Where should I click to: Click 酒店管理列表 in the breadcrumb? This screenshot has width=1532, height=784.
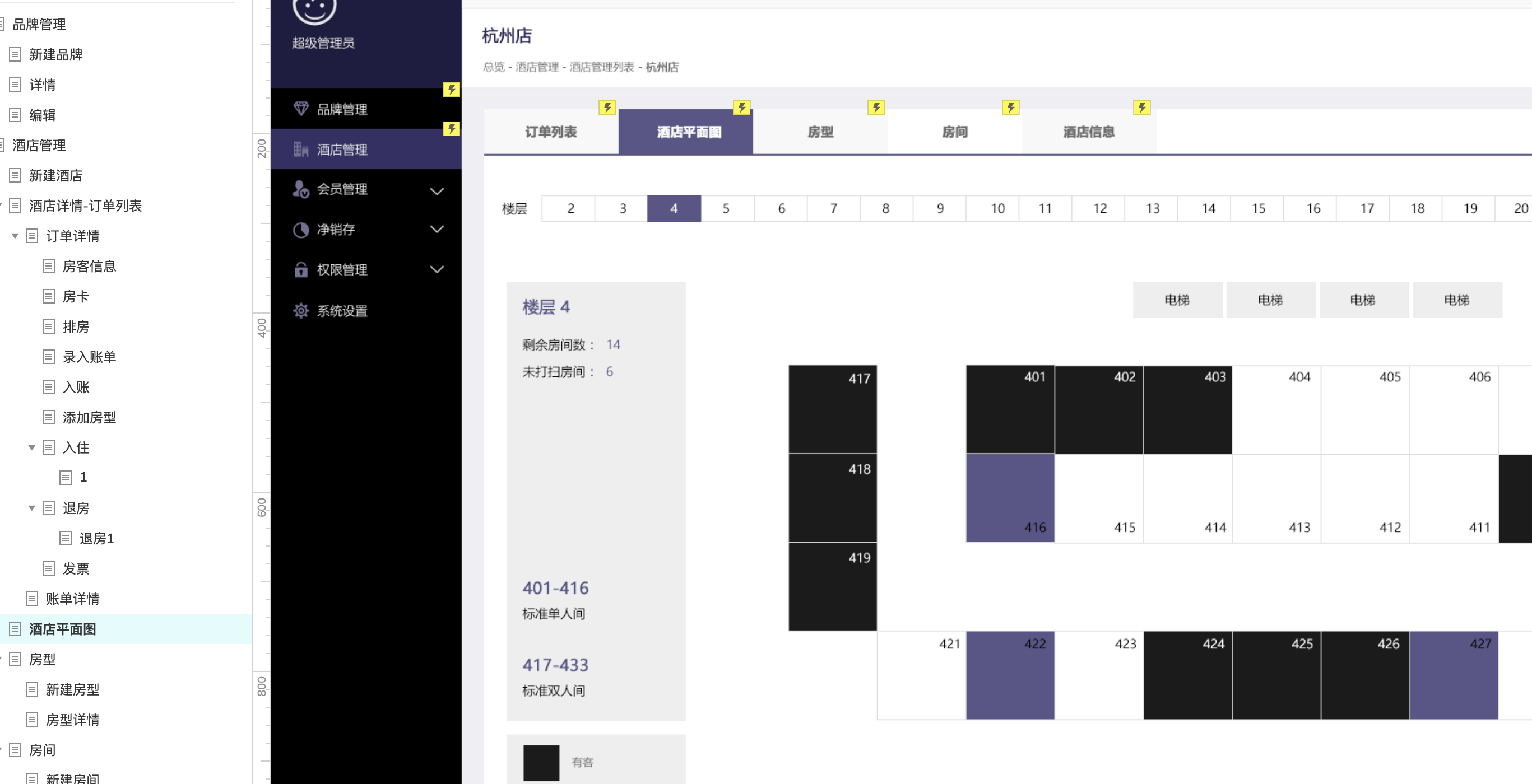click(x=602, y=67)
